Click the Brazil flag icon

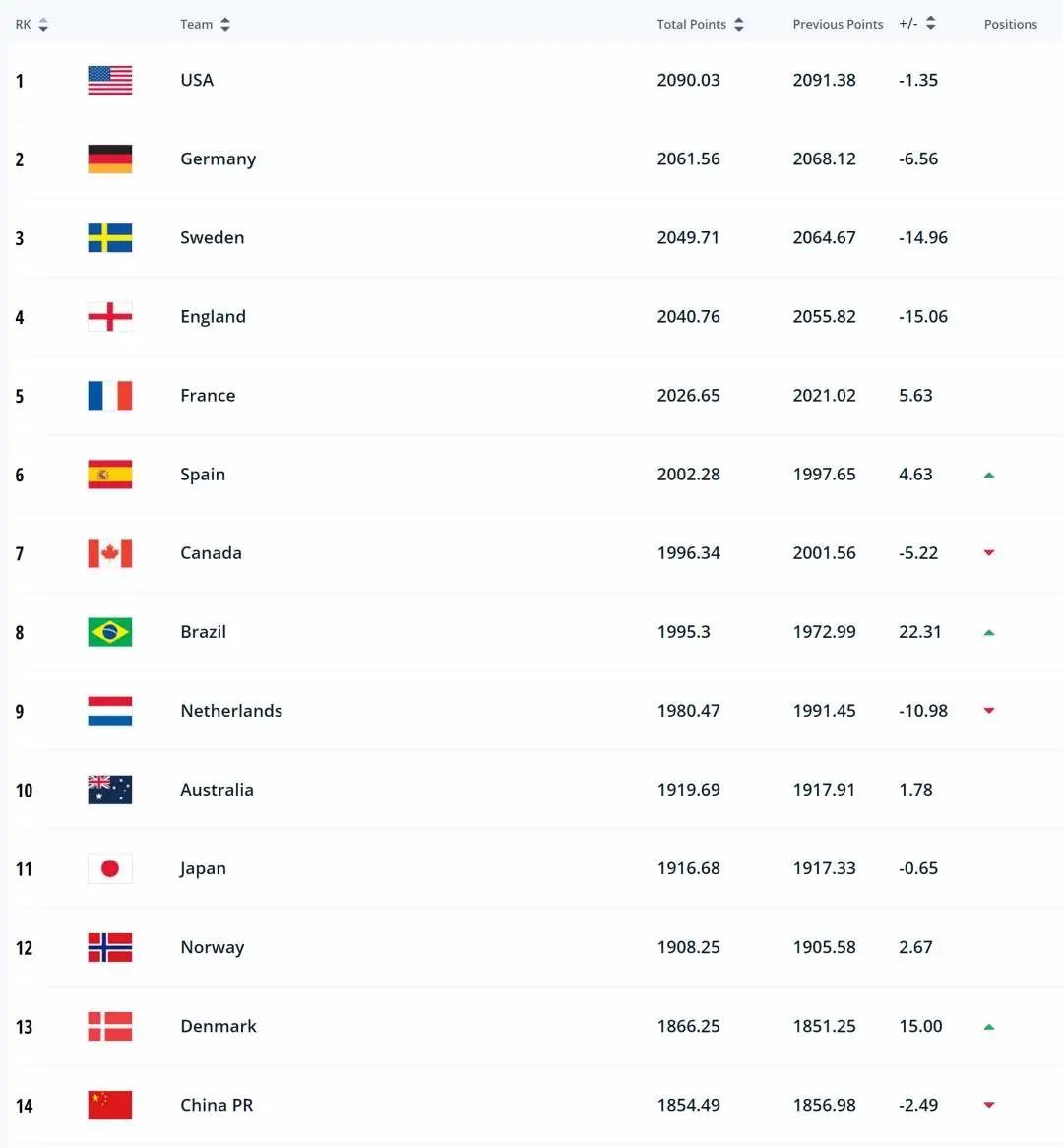(110, 632)
